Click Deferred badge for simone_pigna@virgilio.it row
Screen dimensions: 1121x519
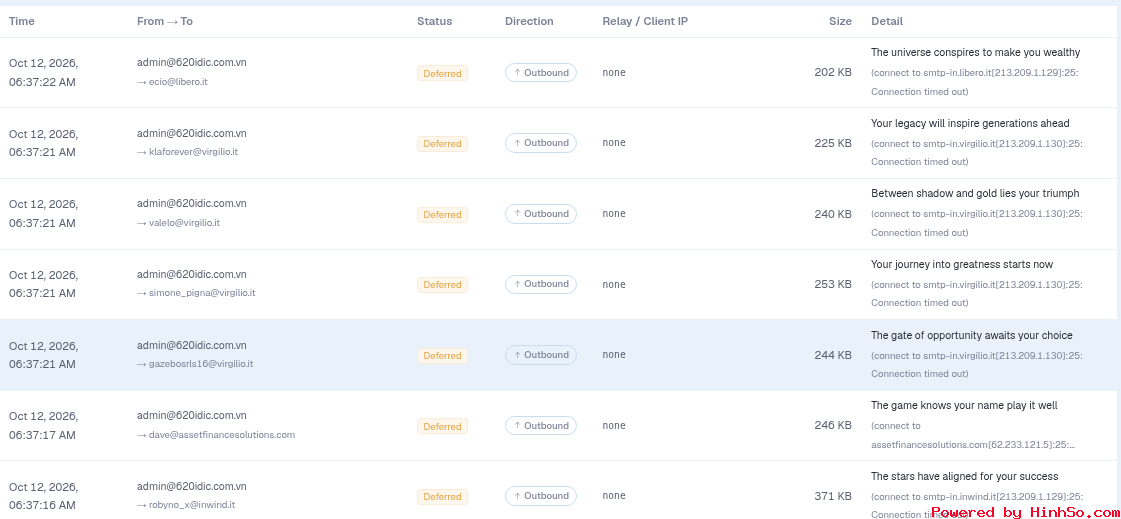(x=443, y=285)
